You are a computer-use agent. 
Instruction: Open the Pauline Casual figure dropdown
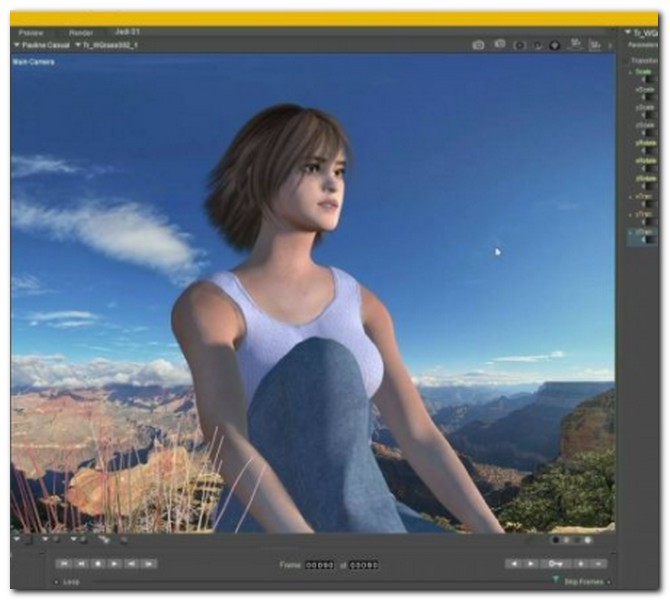coord(39,46)
